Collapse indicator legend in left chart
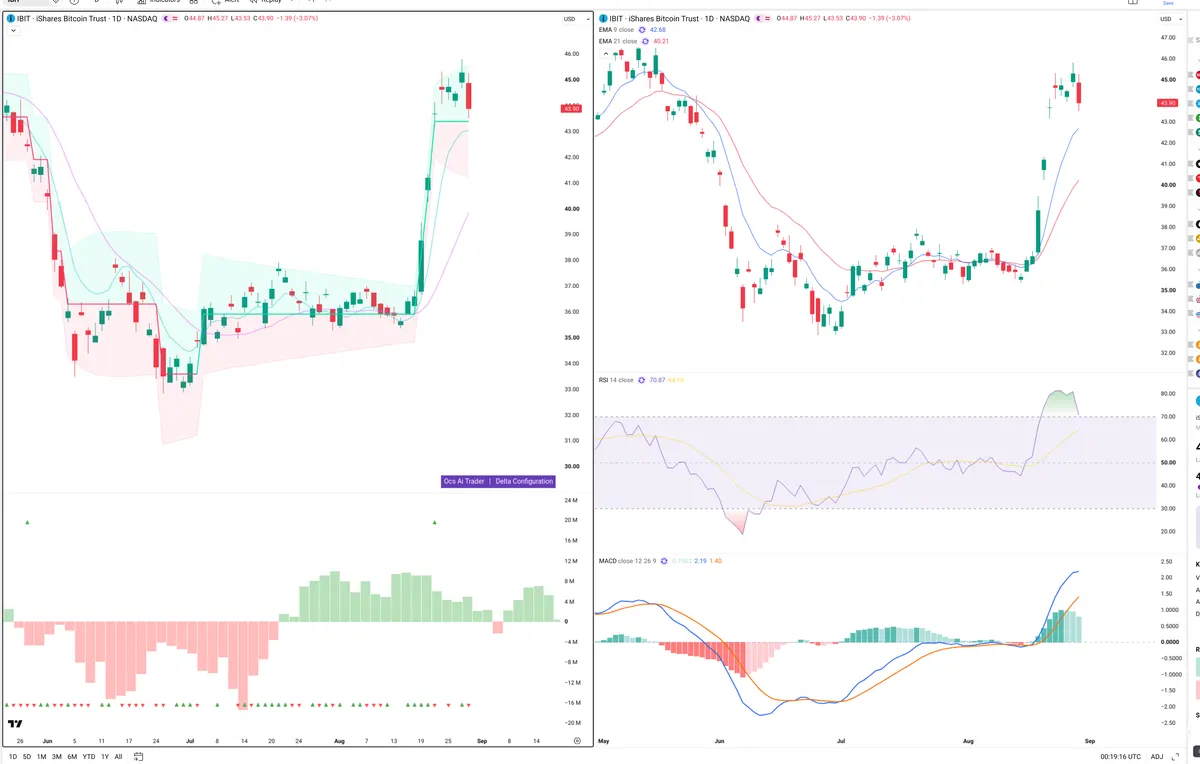 coord(12,31)
